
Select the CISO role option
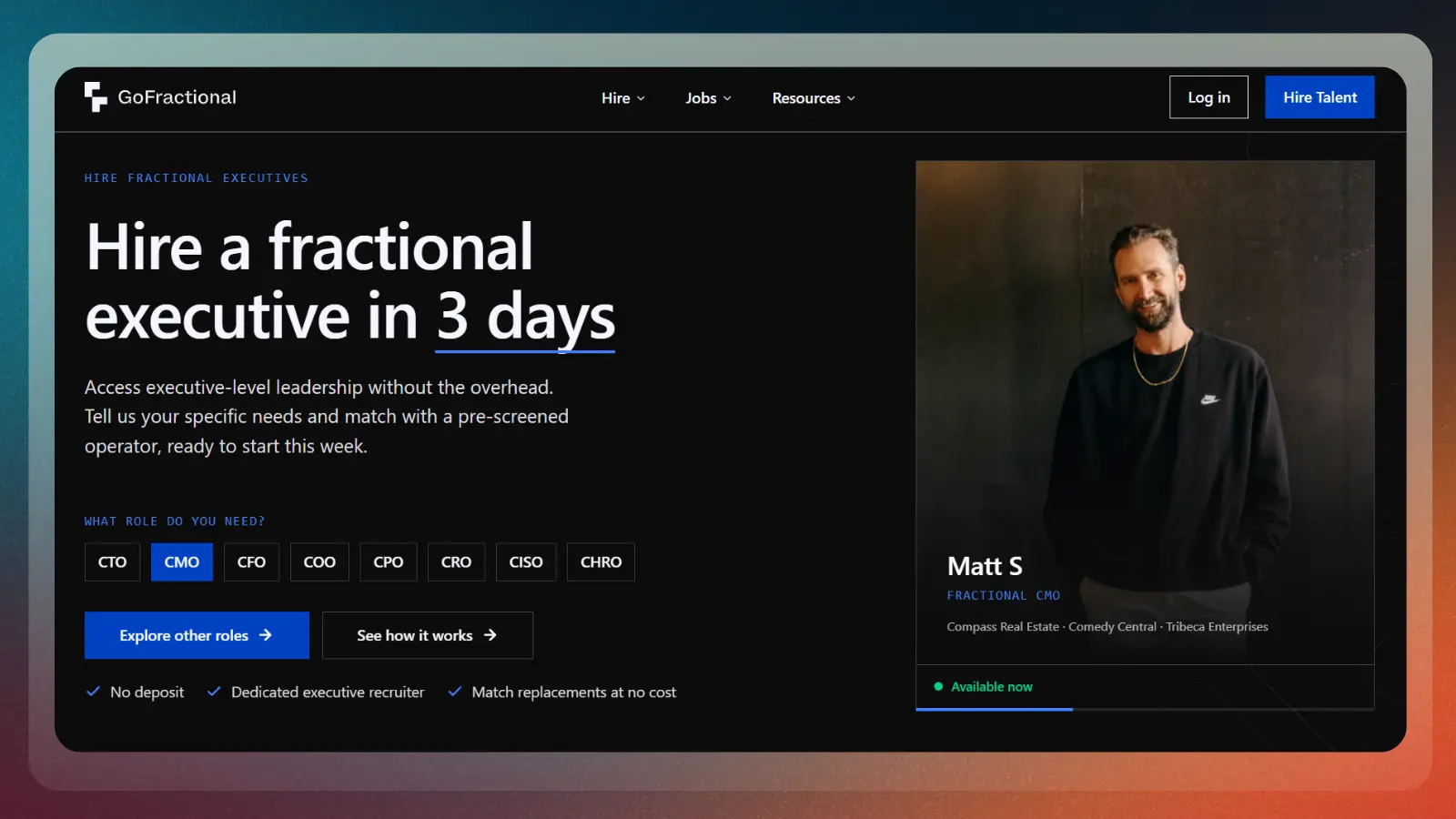[x=526, y=562]
